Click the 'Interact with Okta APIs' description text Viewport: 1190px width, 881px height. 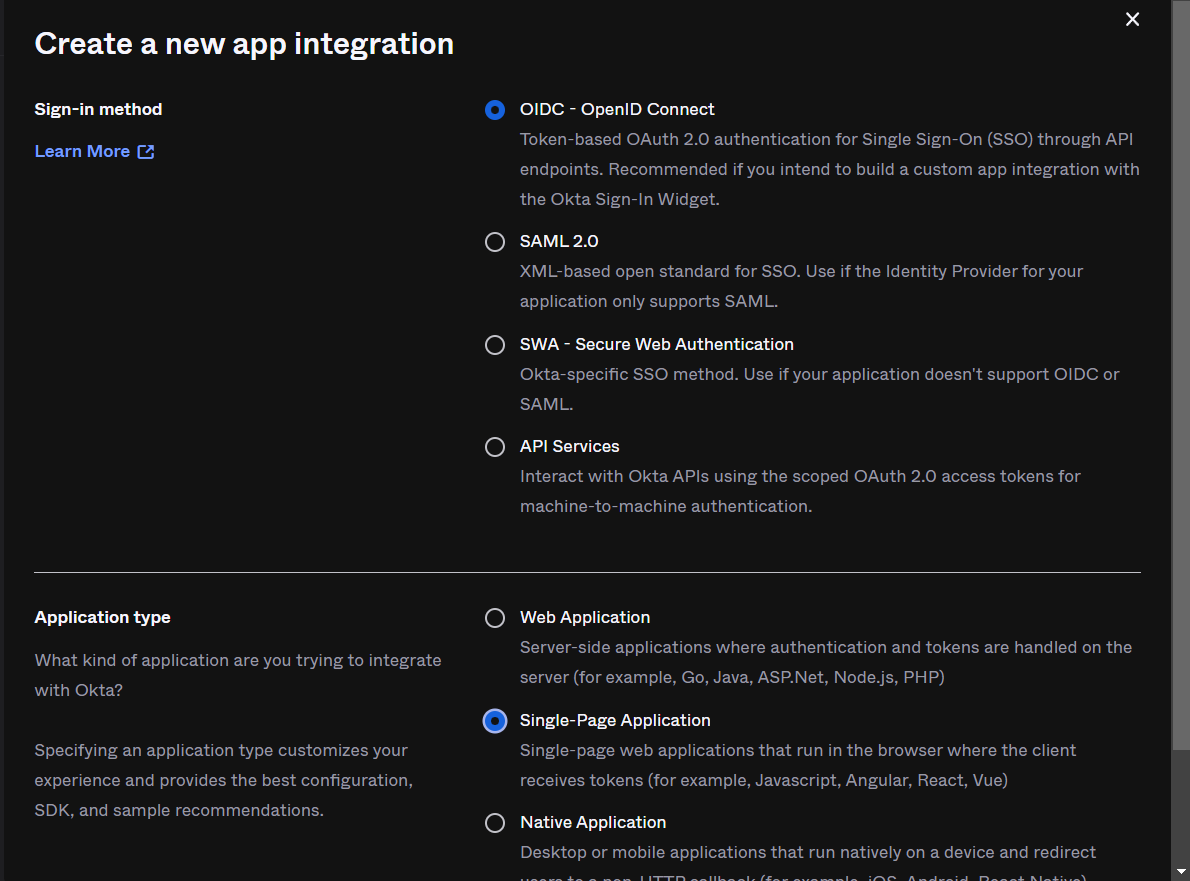(x=800, y=491)
